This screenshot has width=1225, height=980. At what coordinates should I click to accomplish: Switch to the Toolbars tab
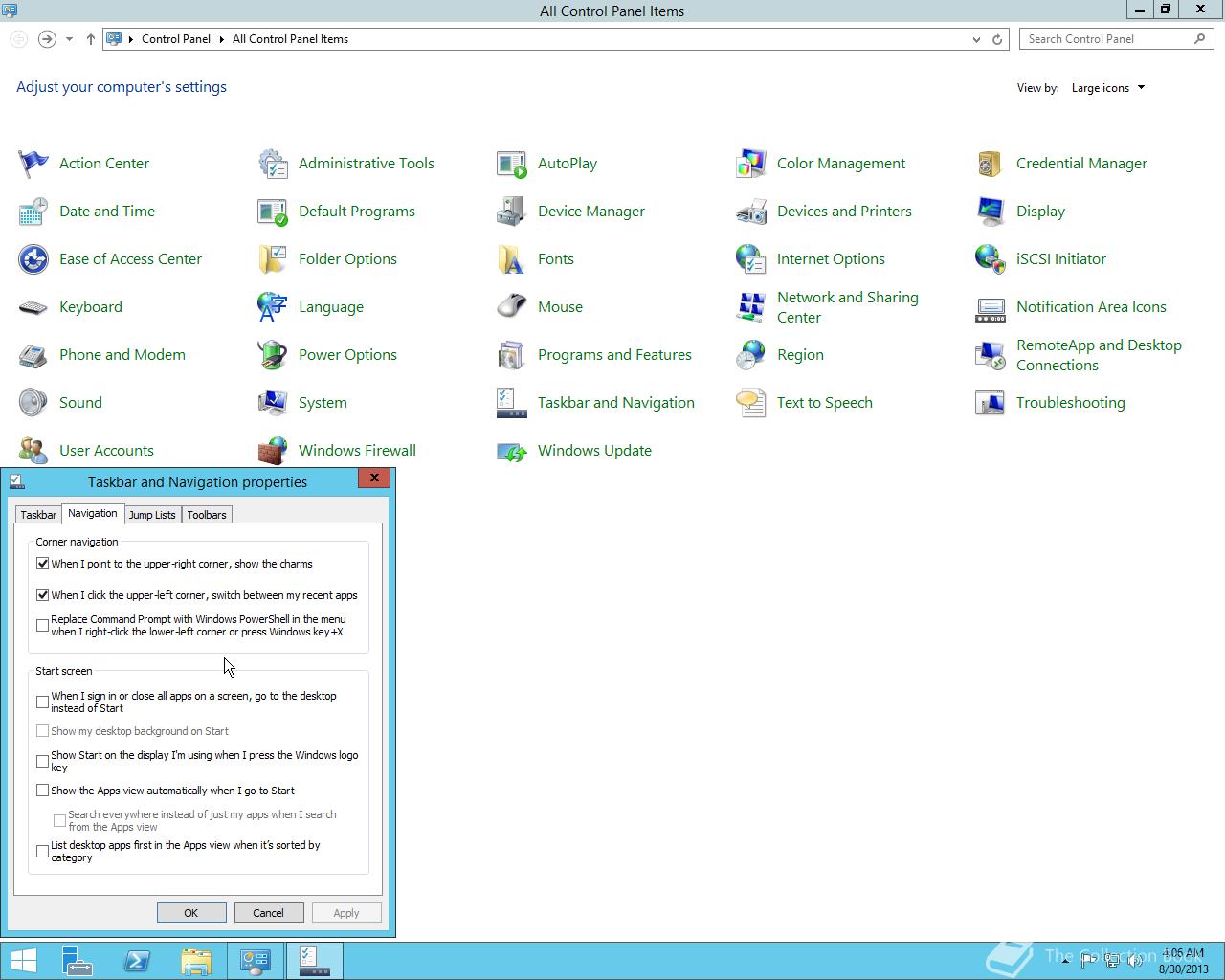[x=207, y=515]
